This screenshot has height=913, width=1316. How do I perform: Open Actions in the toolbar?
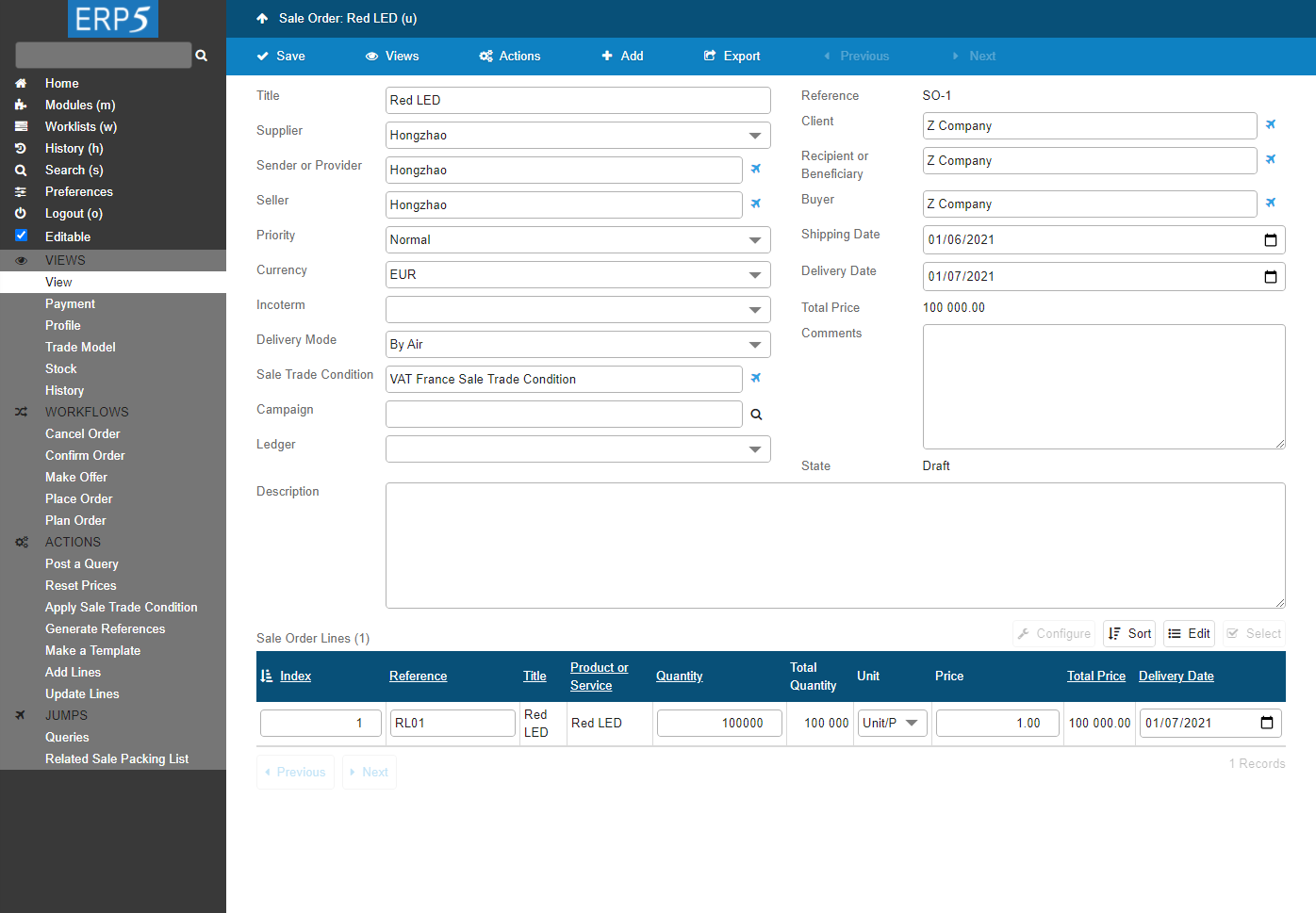(510, 56)
